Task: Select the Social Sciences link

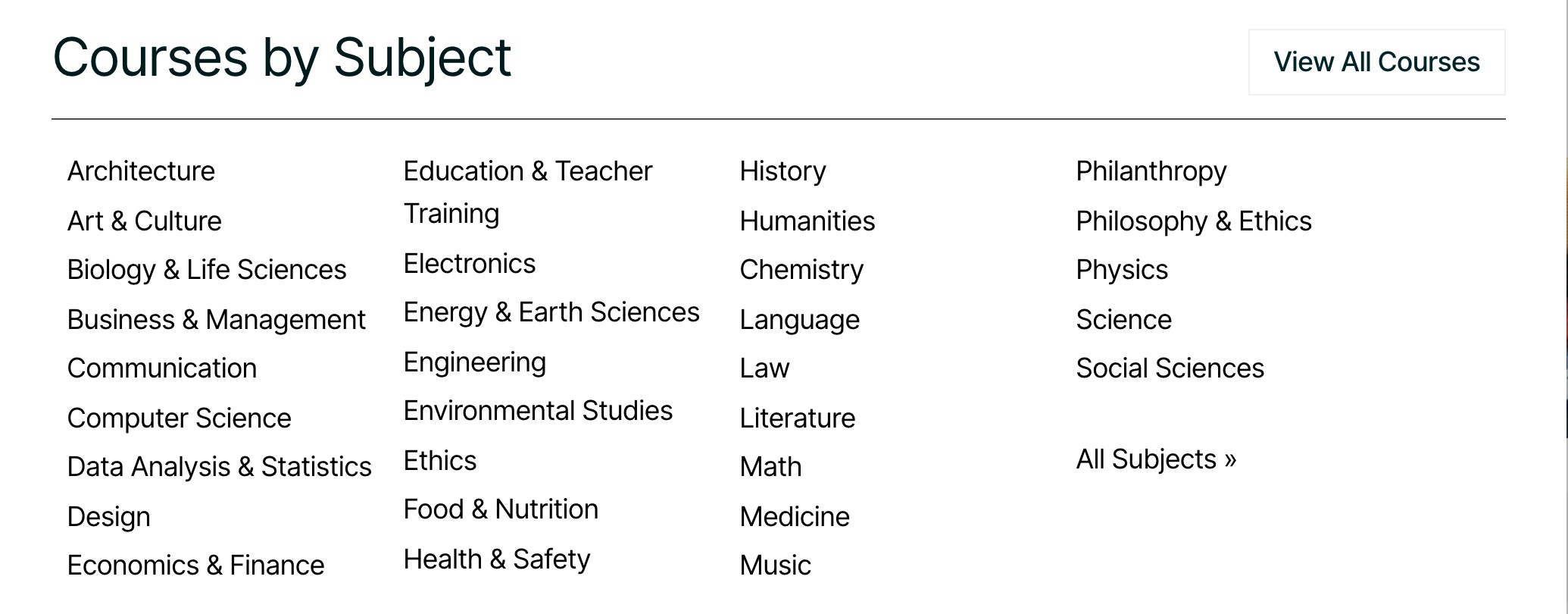Action: point(1170,368)
